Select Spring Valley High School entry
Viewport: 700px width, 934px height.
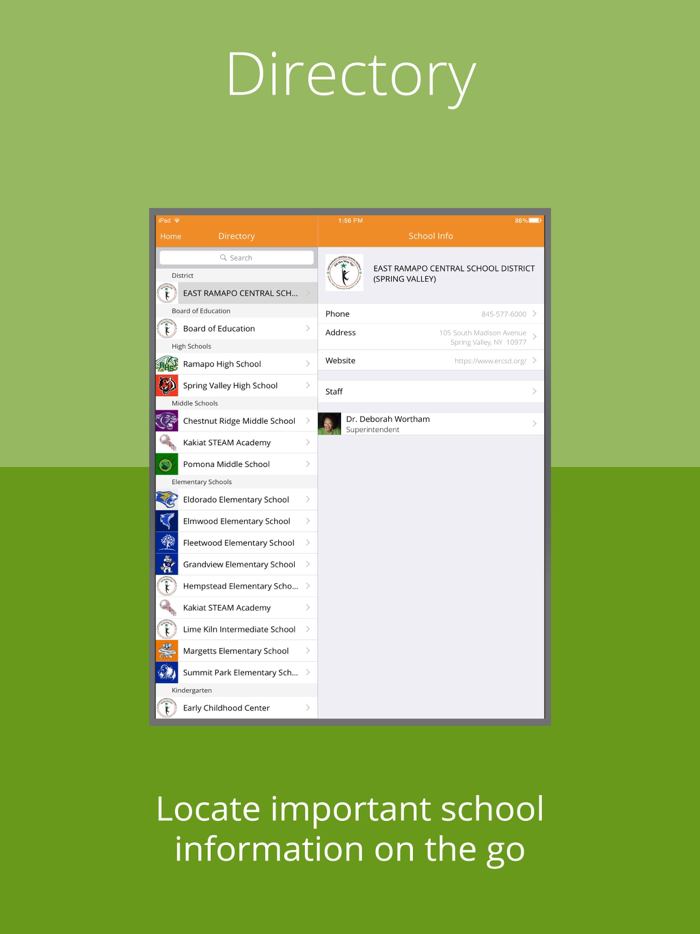click(x=237, y=385)
